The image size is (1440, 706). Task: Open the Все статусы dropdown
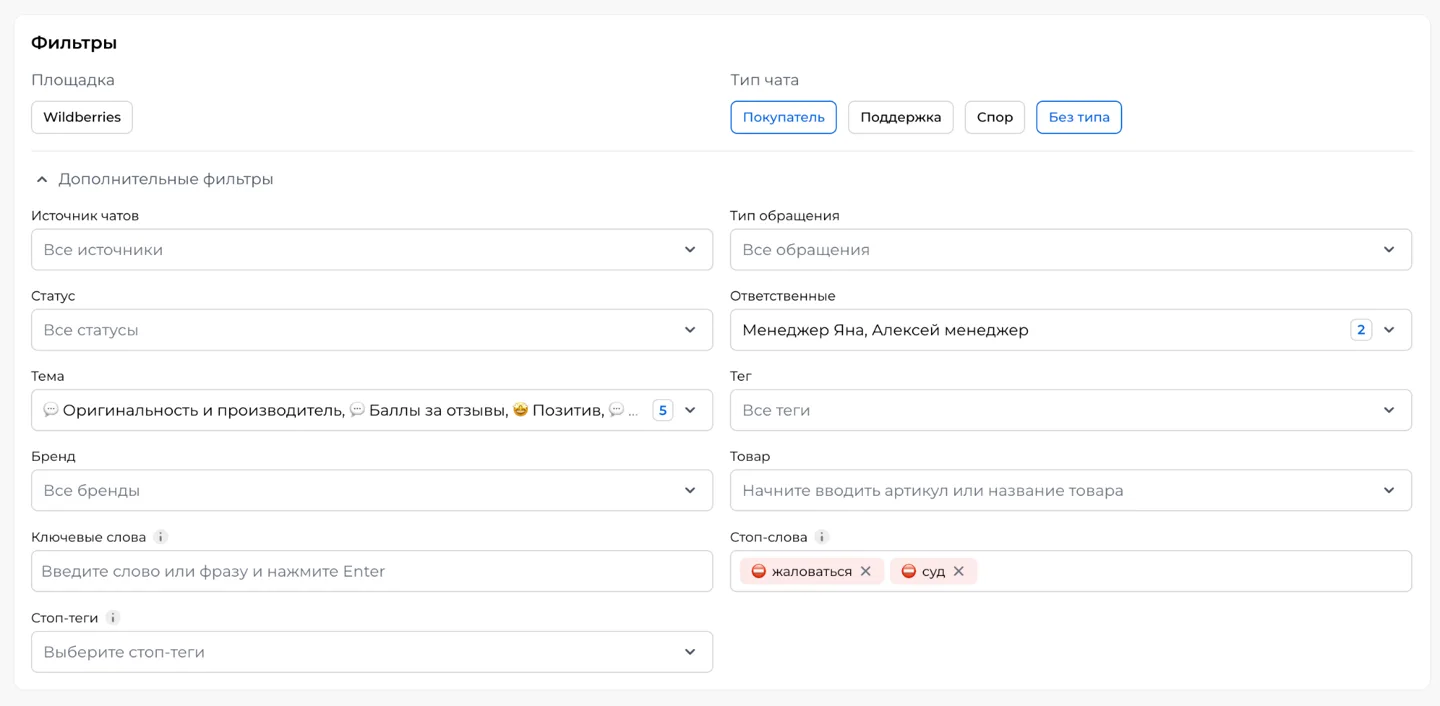pyautogui.click(x=372, y=330)
